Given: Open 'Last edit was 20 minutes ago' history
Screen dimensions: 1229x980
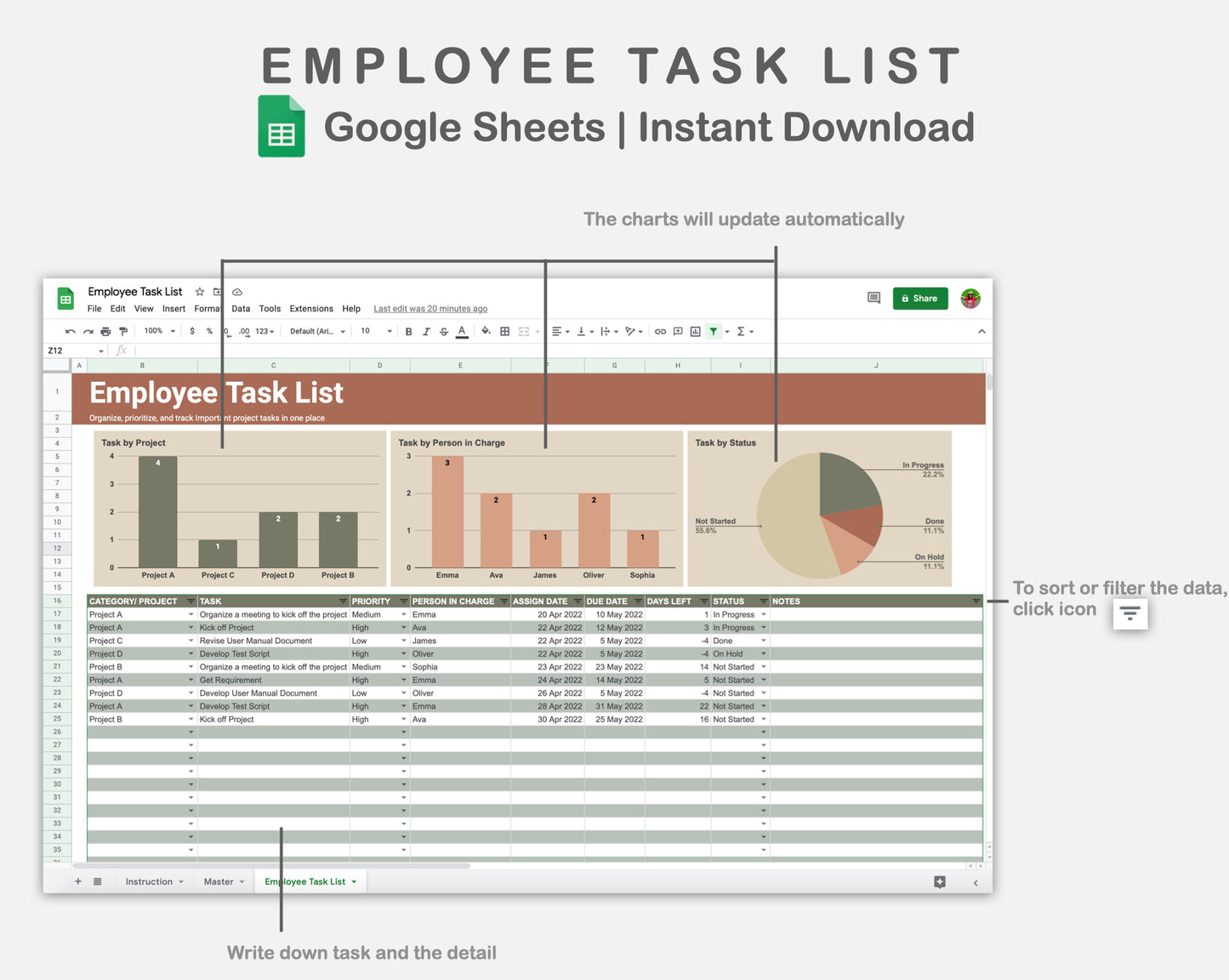Looking at the screenshot, I should [430, 309].
